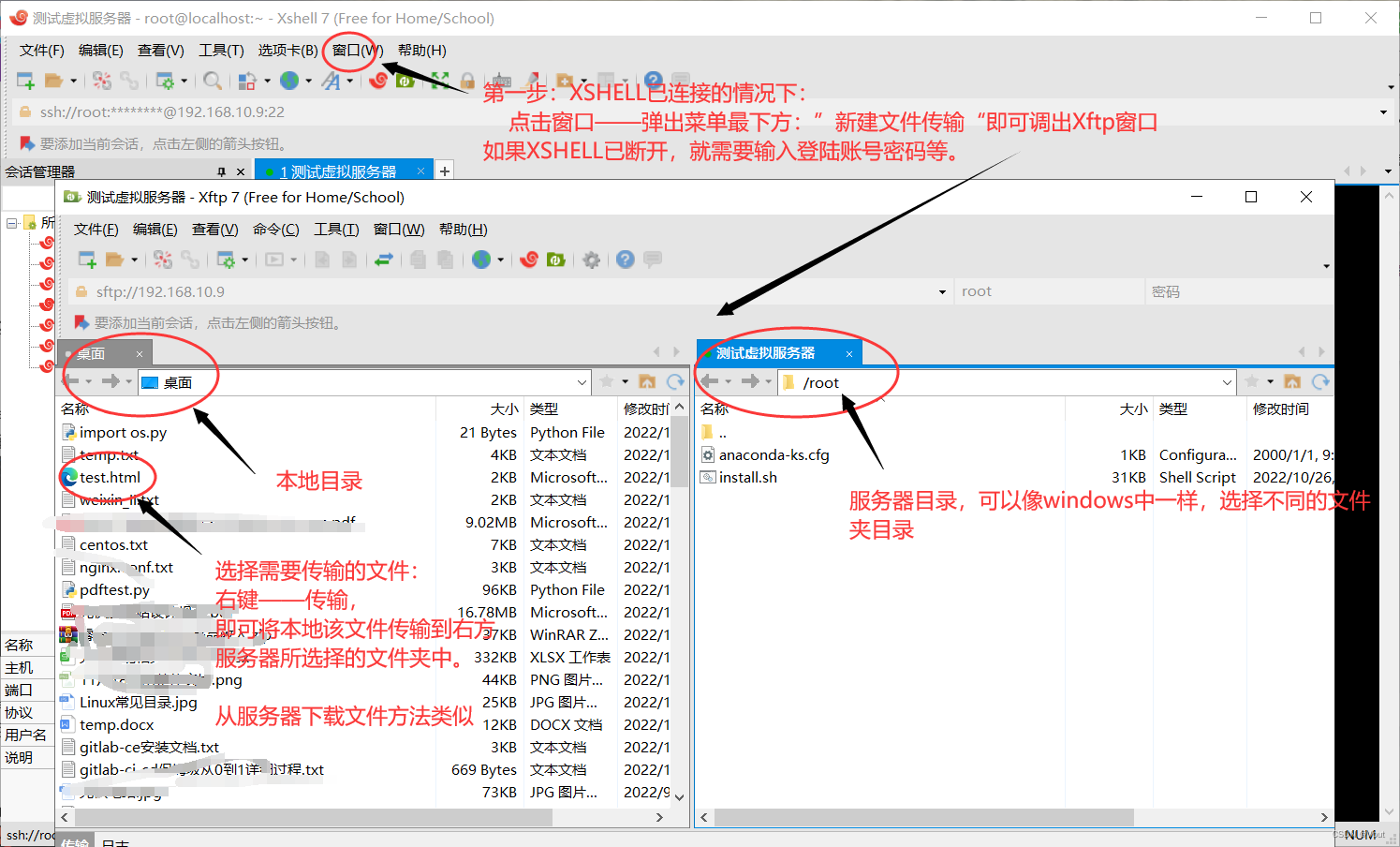Viewport: 1400px width, 847px height.
Task: Open dropdown next to Xftp open folder icon
Action: coord(134,260)
